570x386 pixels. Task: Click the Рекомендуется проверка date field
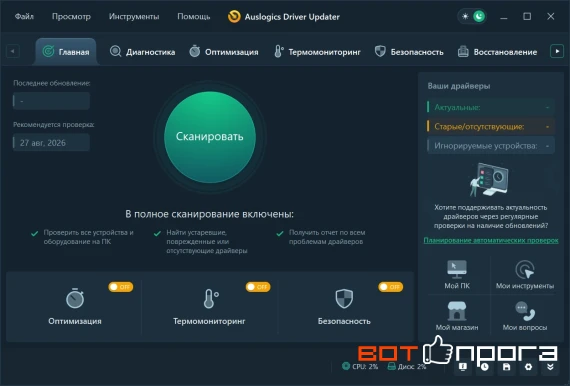pyautogui.click(x=51, y=142)
